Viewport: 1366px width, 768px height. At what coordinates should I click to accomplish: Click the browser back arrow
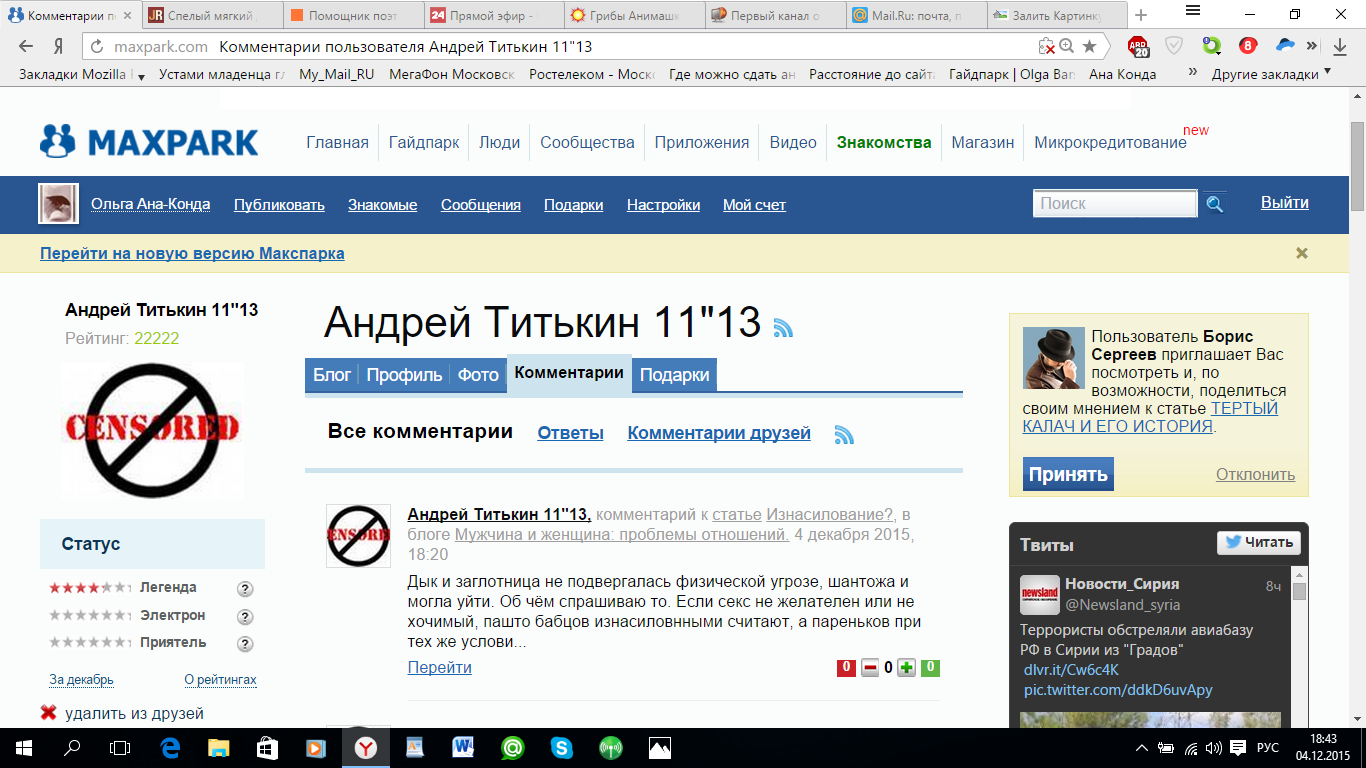[x=26, y=46]
